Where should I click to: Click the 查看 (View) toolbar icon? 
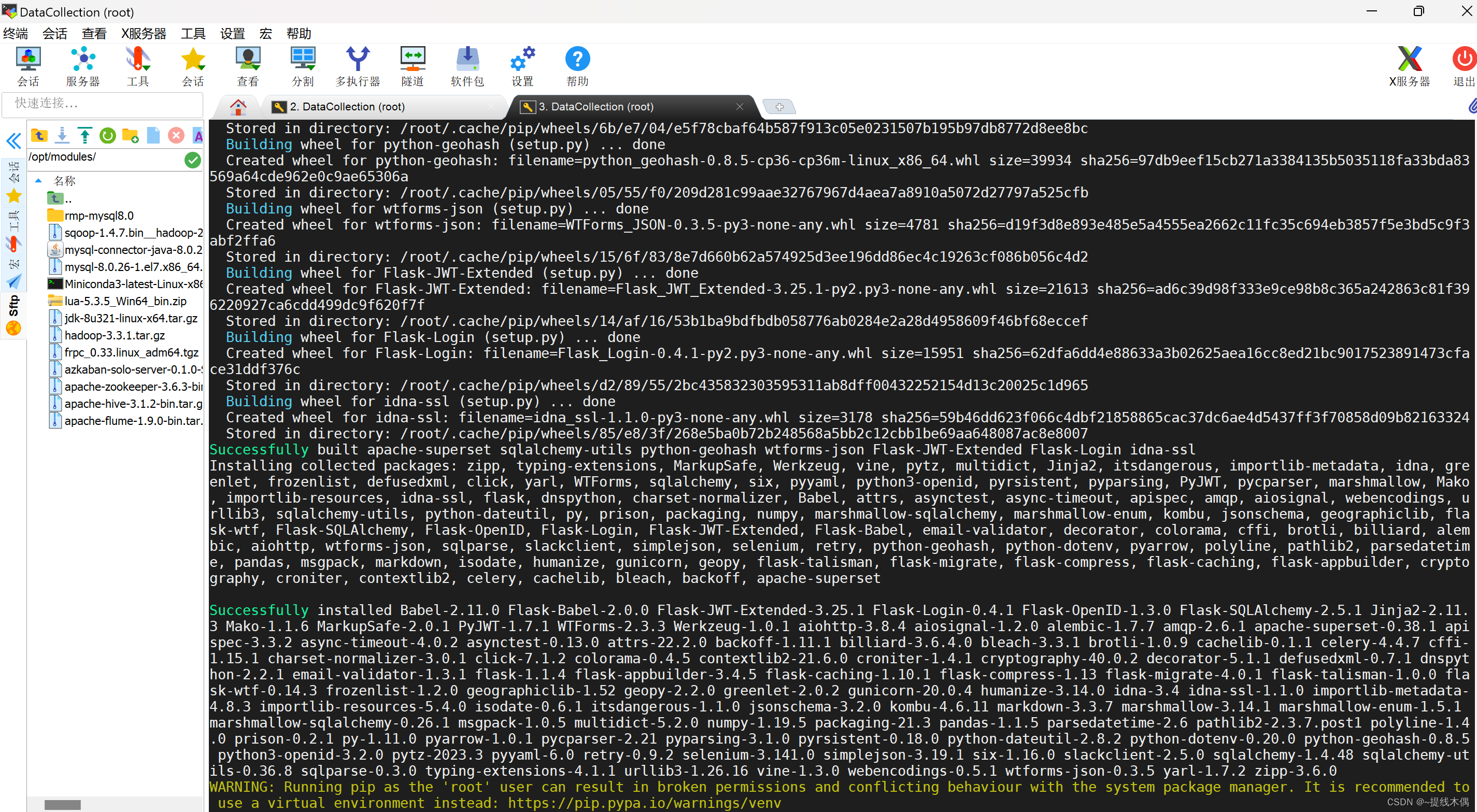click(x=248, y=66)
